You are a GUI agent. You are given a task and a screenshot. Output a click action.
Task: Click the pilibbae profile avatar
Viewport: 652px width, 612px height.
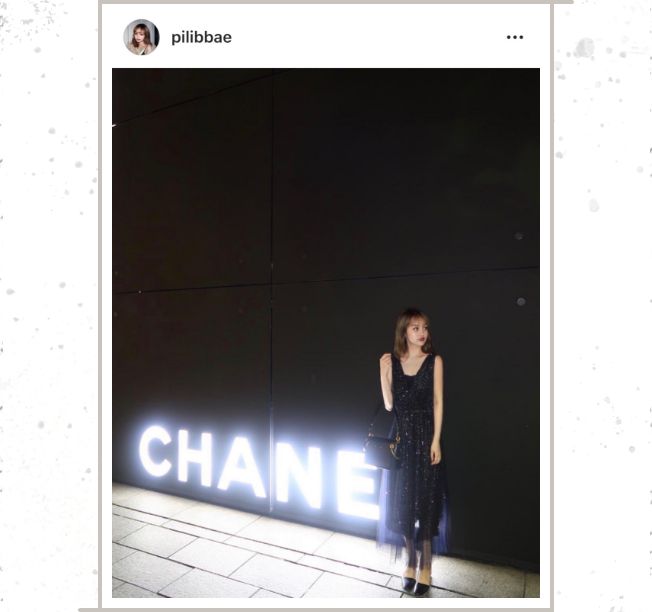pos(141,37)
